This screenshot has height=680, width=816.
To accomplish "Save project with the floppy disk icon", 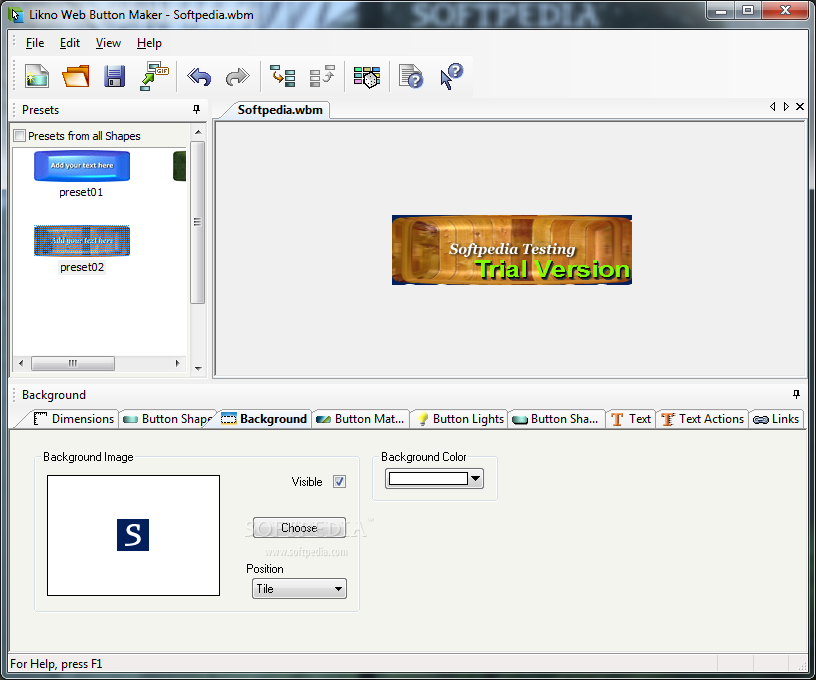I will (x=114, y=77).
